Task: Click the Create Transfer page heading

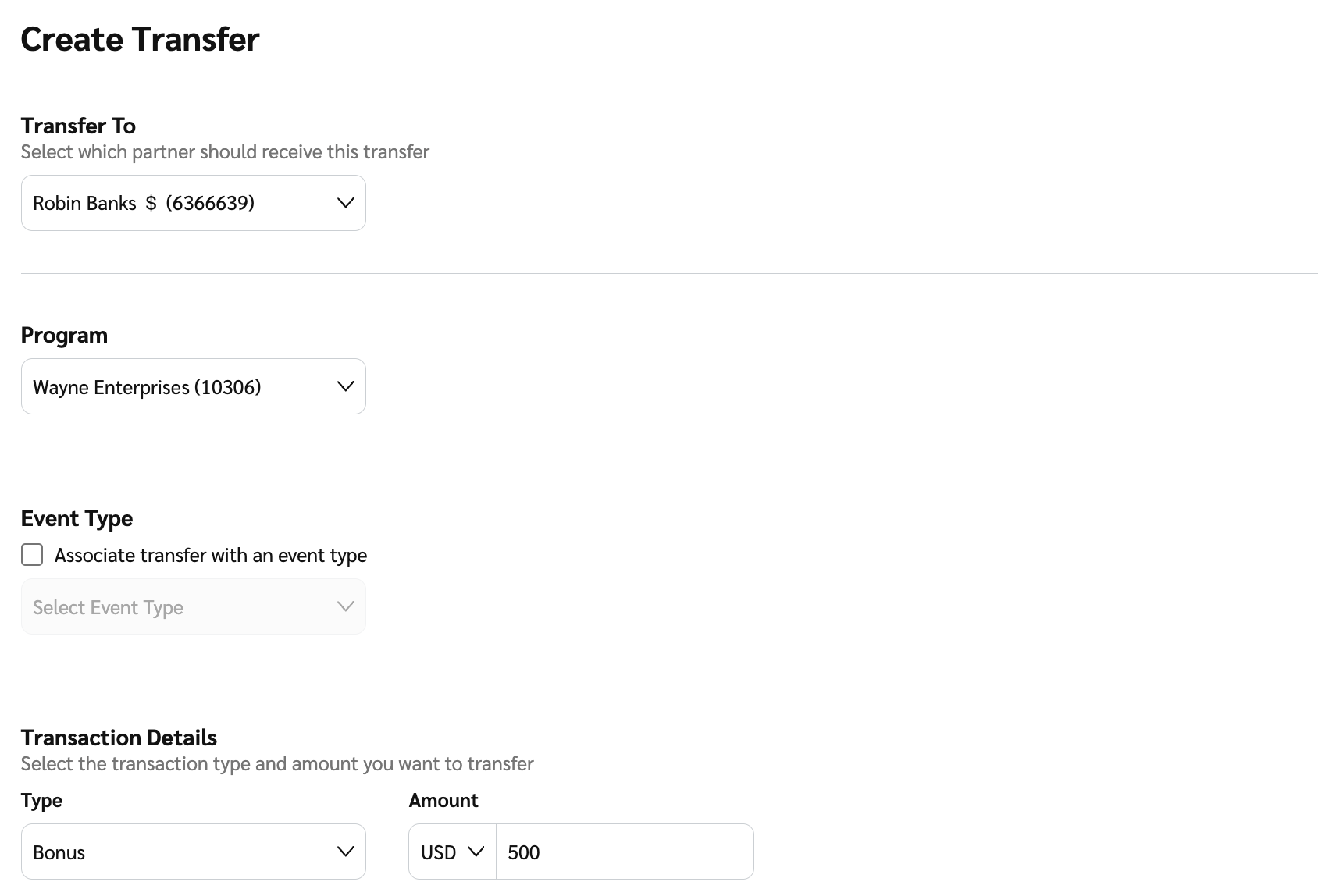Action: (x=140, y=40)
